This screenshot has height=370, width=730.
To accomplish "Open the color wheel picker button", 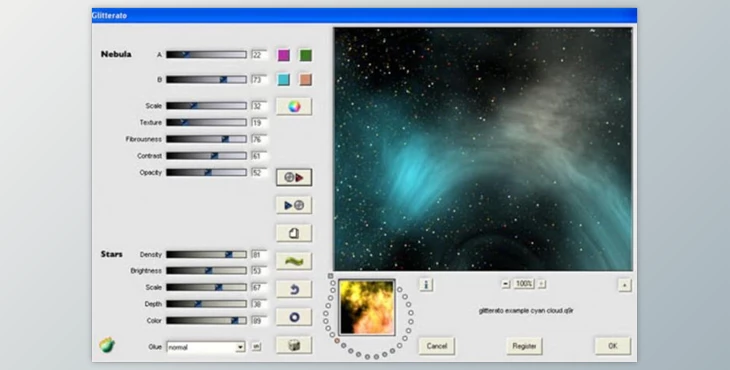I will click(x=294, y=107).
